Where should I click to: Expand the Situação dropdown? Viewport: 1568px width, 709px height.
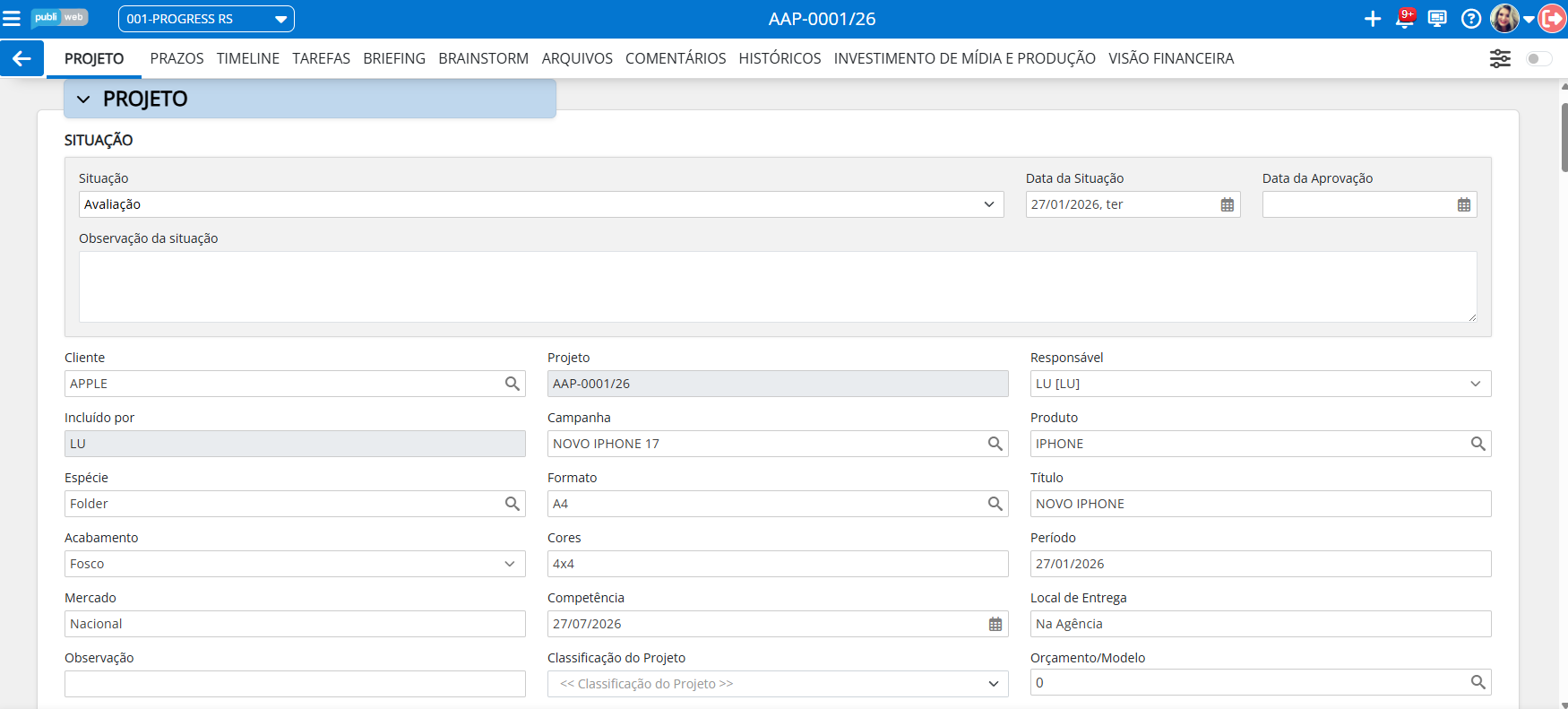tap(540, 204)
